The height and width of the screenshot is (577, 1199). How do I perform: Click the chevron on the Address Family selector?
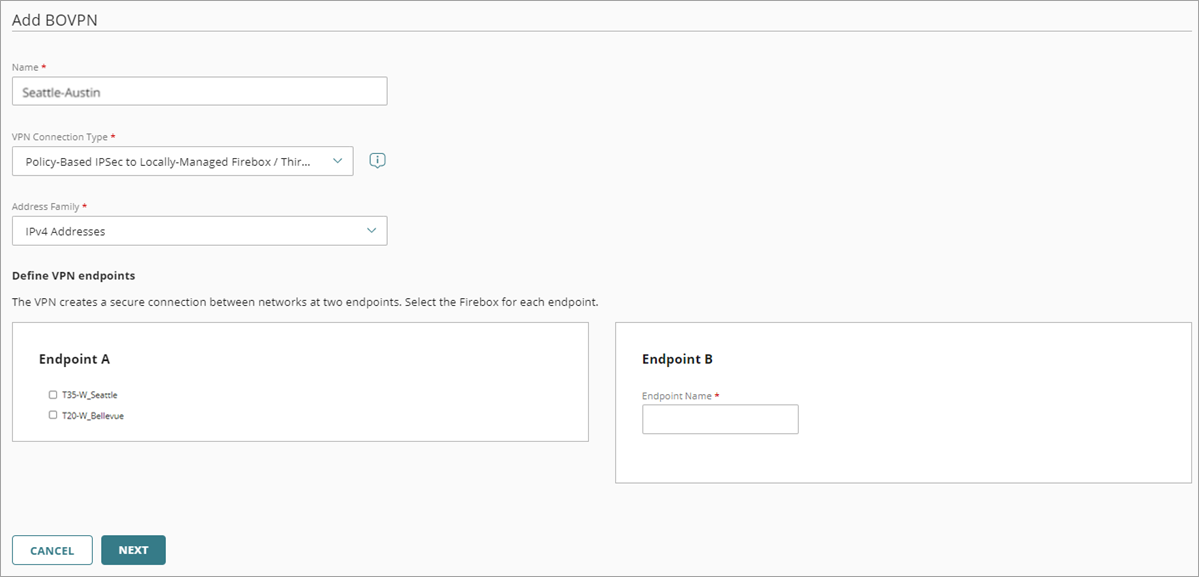pyautogui.click(x=370, y=230)
